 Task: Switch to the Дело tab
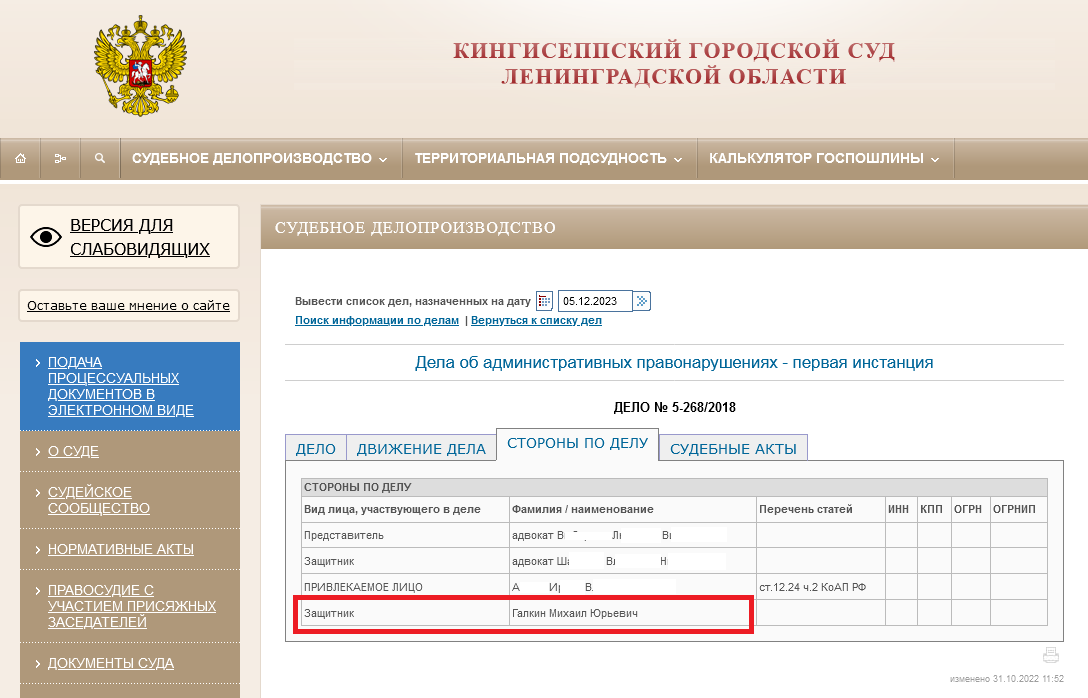pos(315,449)
